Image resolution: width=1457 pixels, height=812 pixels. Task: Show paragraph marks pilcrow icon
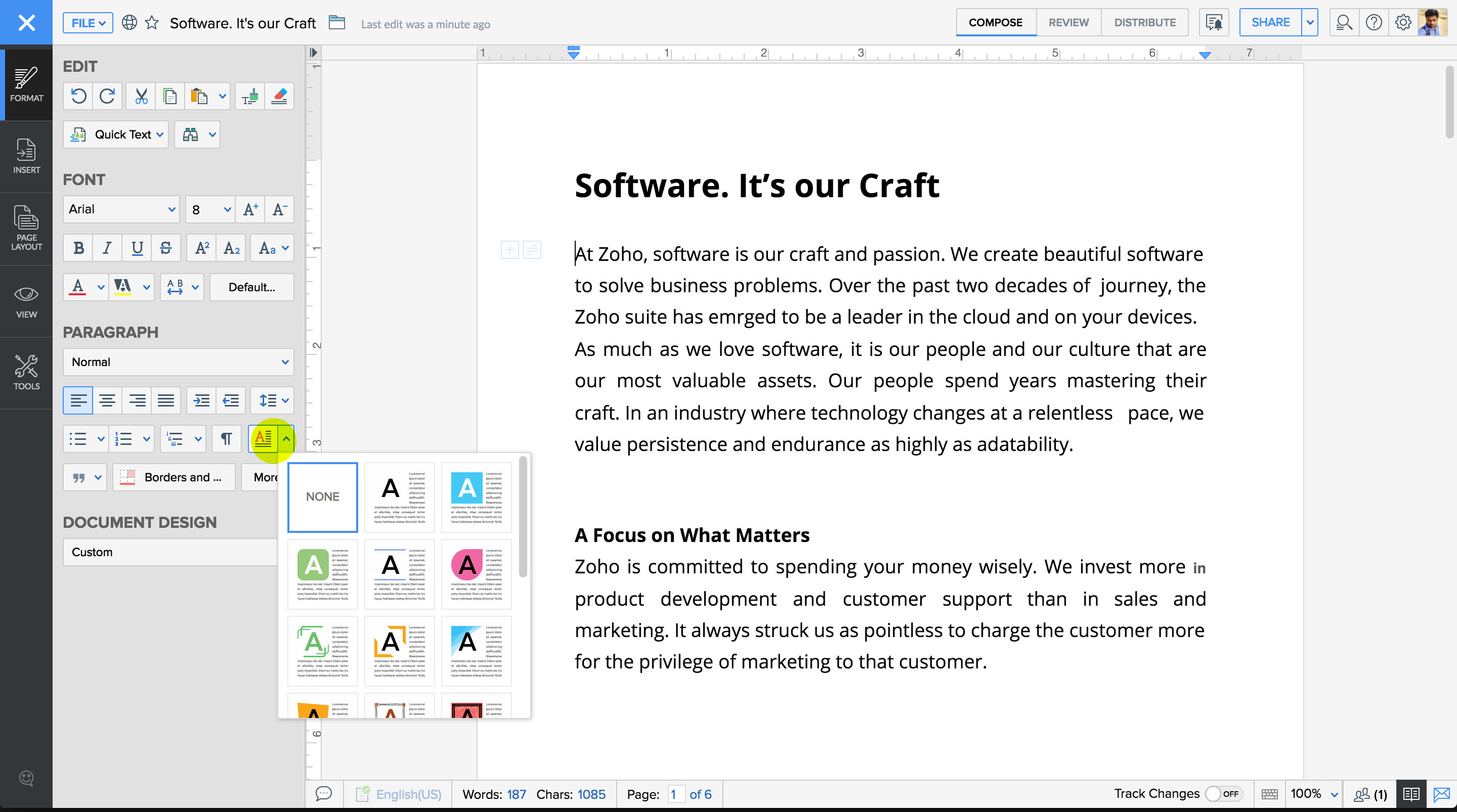click(x=226, y=439)
